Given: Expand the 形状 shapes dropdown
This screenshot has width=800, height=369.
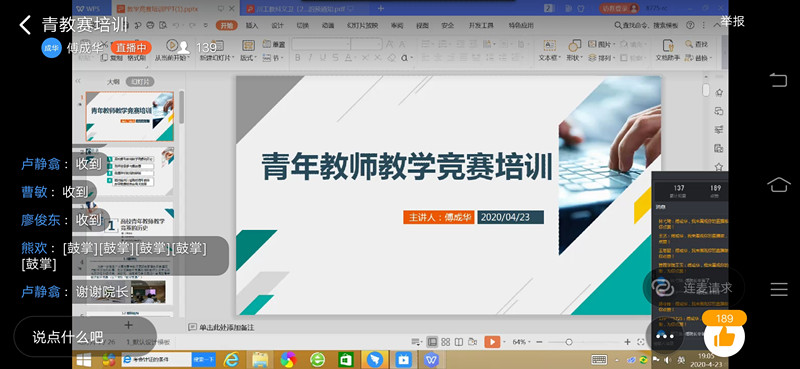Looking at the screenshot, I should click(573, 58).
